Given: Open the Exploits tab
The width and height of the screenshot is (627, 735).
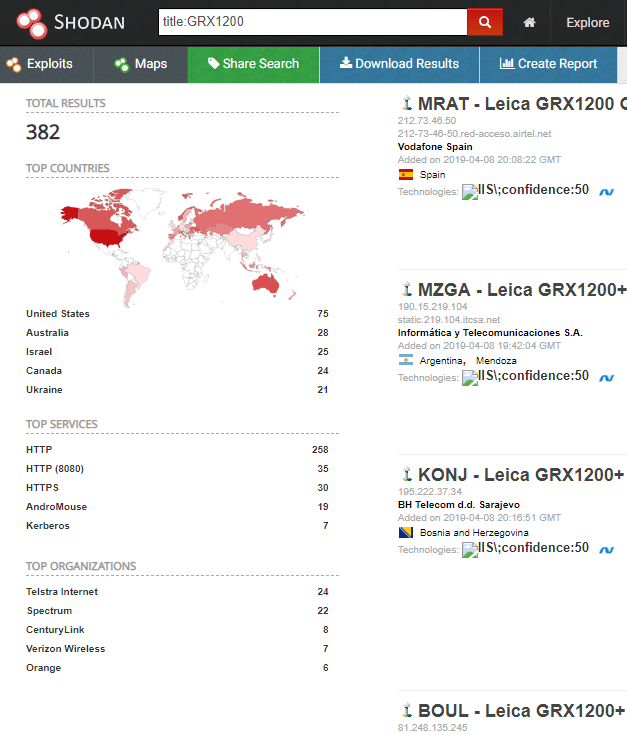Looking at the screenshot, I should [46, 64].
